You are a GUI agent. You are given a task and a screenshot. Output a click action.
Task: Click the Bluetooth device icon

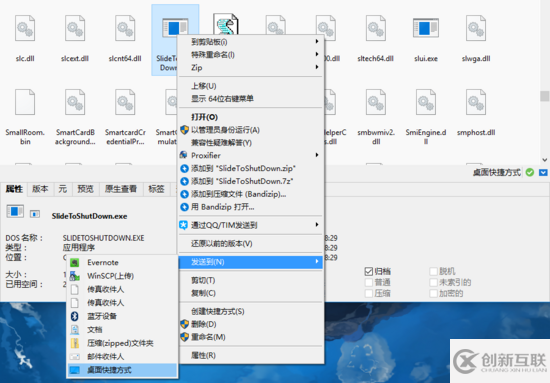74,316
